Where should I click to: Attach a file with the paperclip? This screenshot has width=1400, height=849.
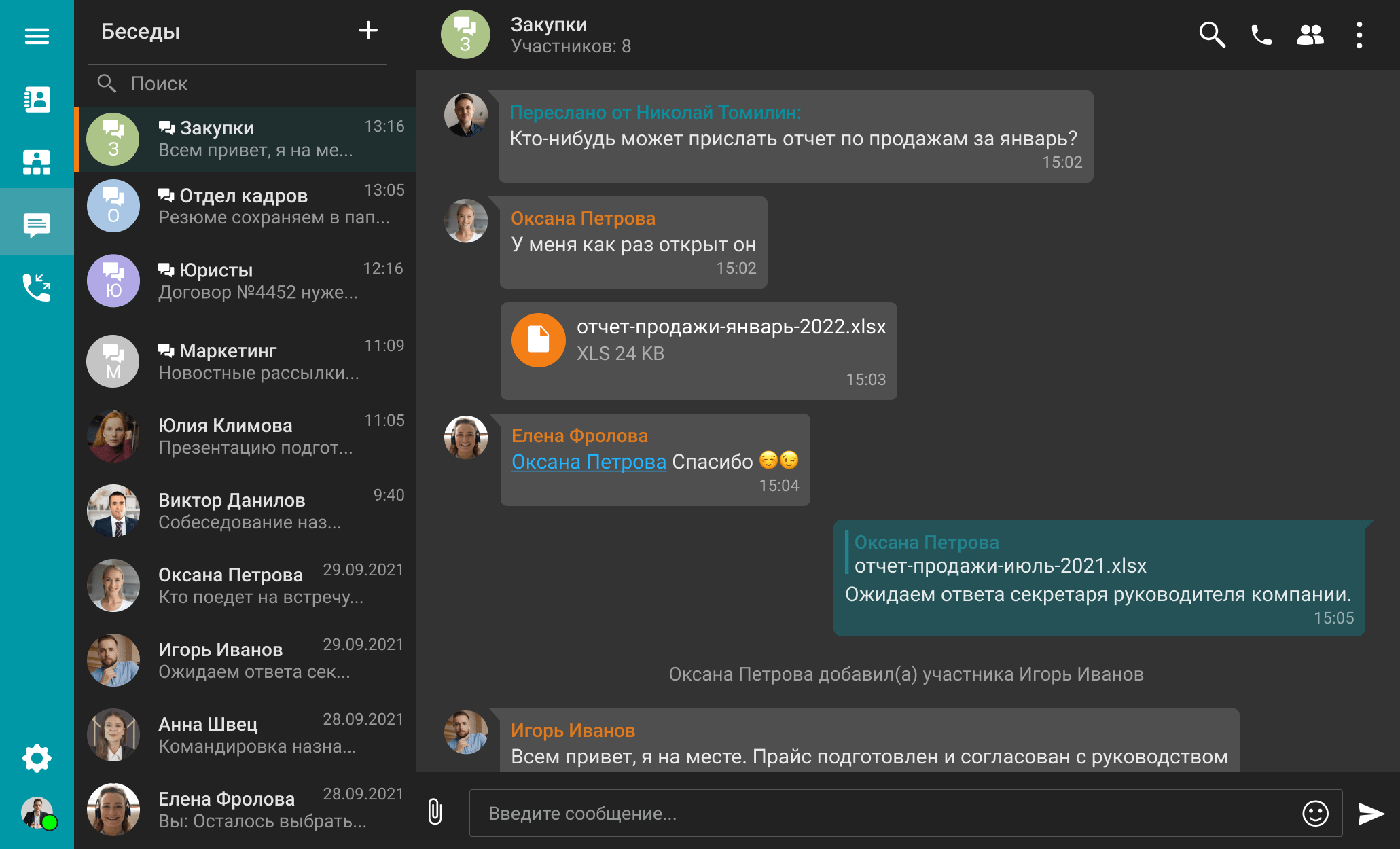coord(435,812)
